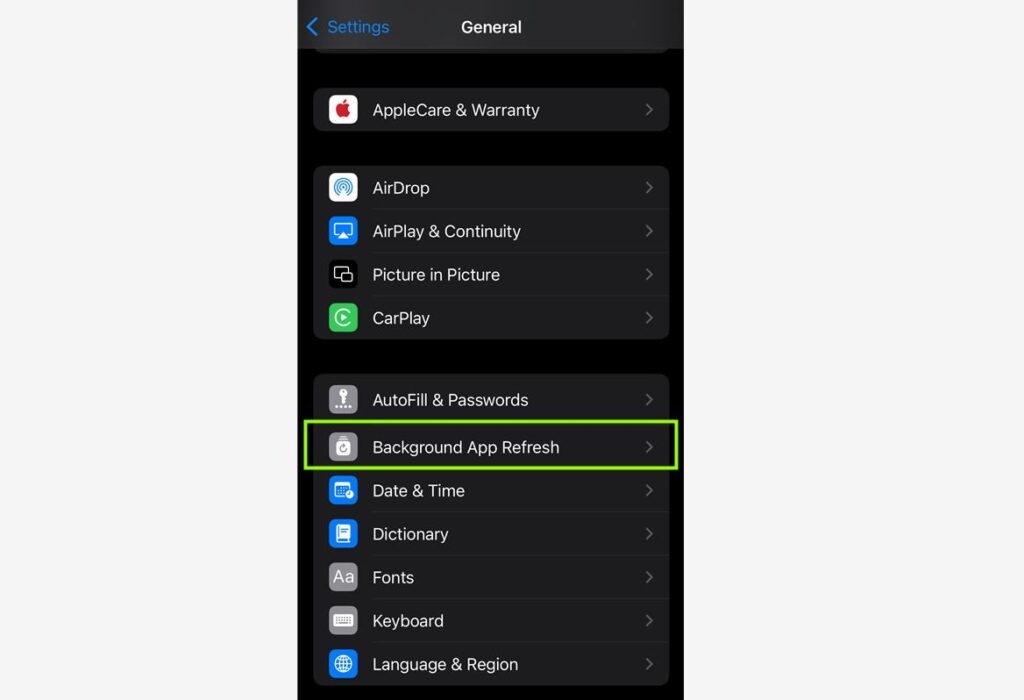
Task: Tap the green CarPlay icon
Action: [343, 318]
